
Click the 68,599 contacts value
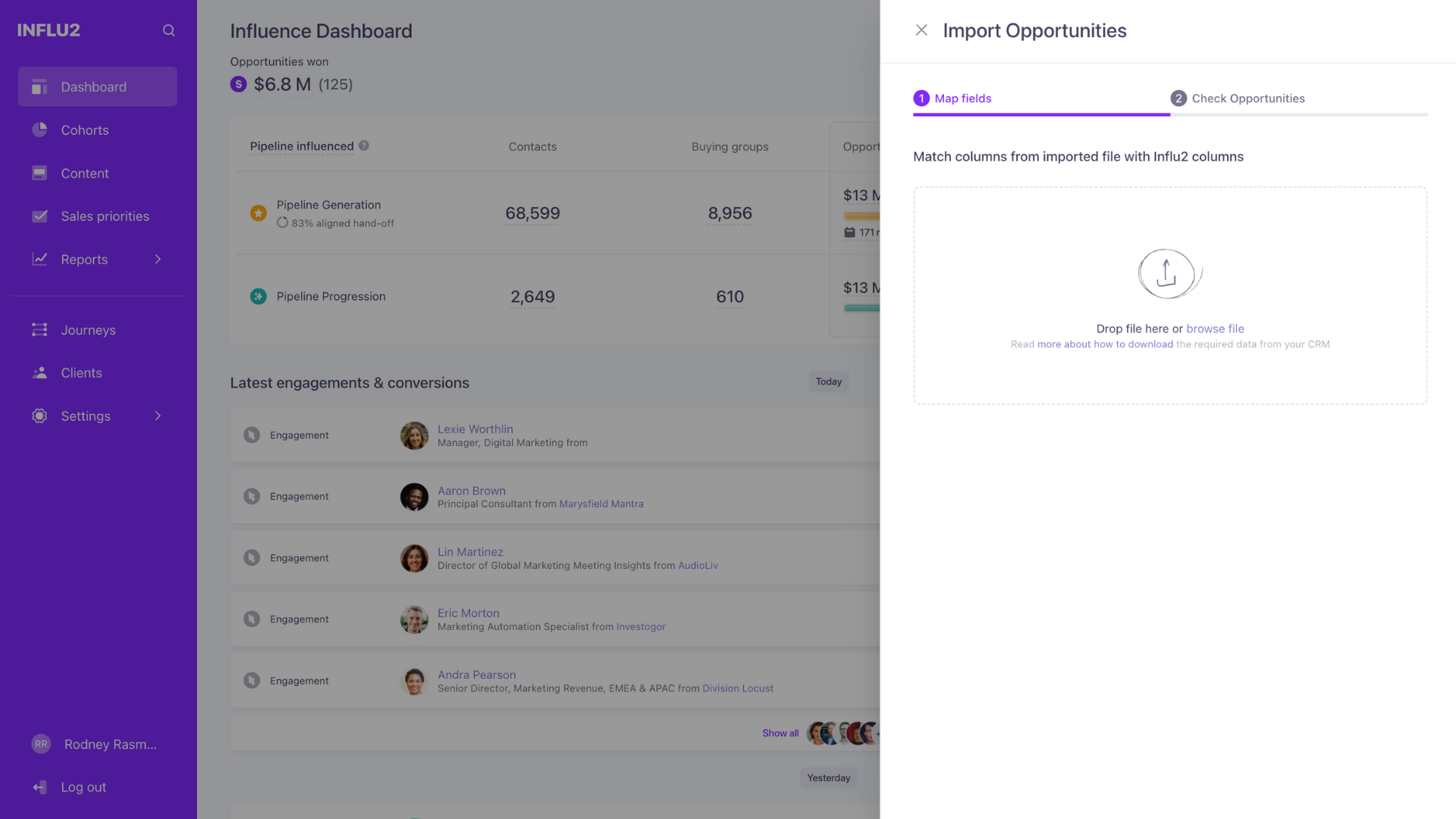[x=532, y=213]
